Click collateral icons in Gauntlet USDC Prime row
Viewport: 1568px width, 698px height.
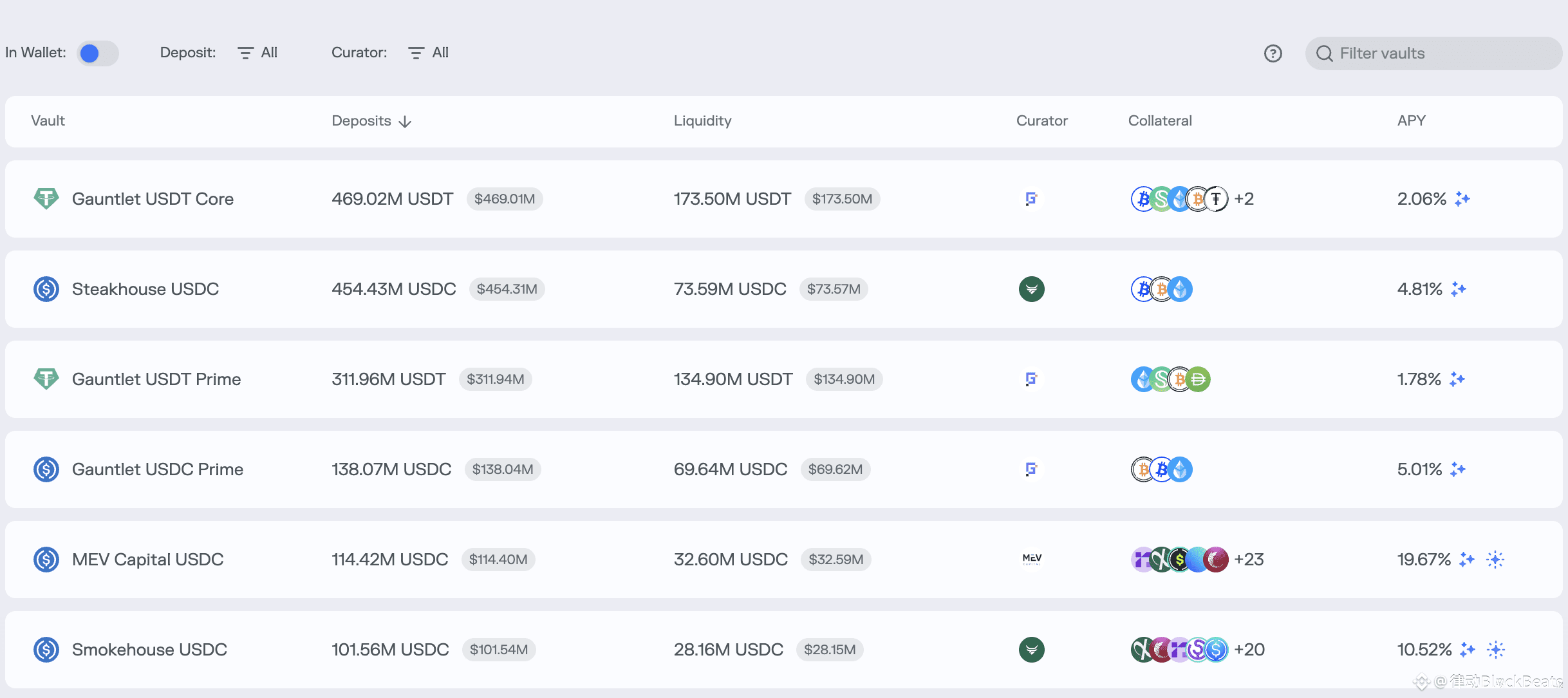1161,469
